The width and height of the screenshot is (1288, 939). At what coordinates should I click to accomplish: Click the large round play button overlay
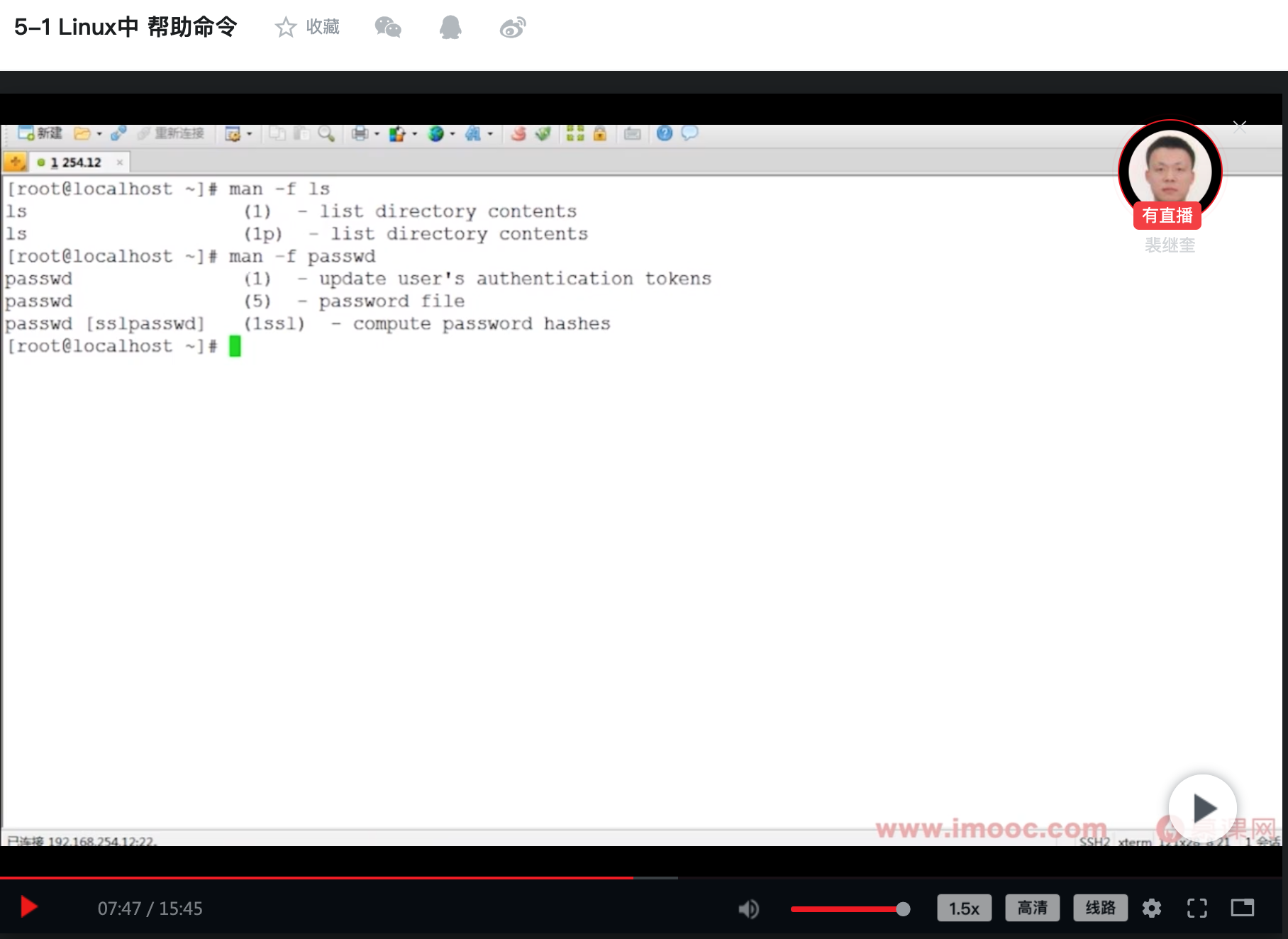pyautogui.click(x=1203, y=808)
